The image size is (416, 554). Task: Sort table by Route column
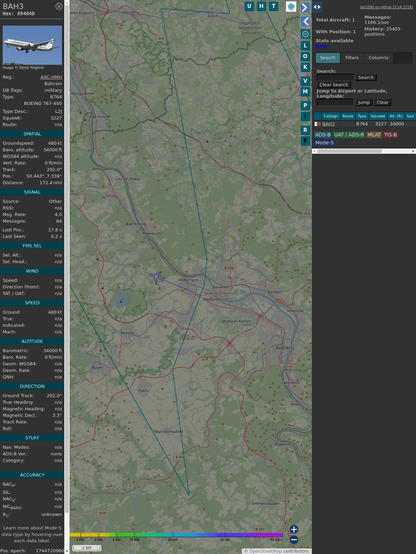click(348, 116)
